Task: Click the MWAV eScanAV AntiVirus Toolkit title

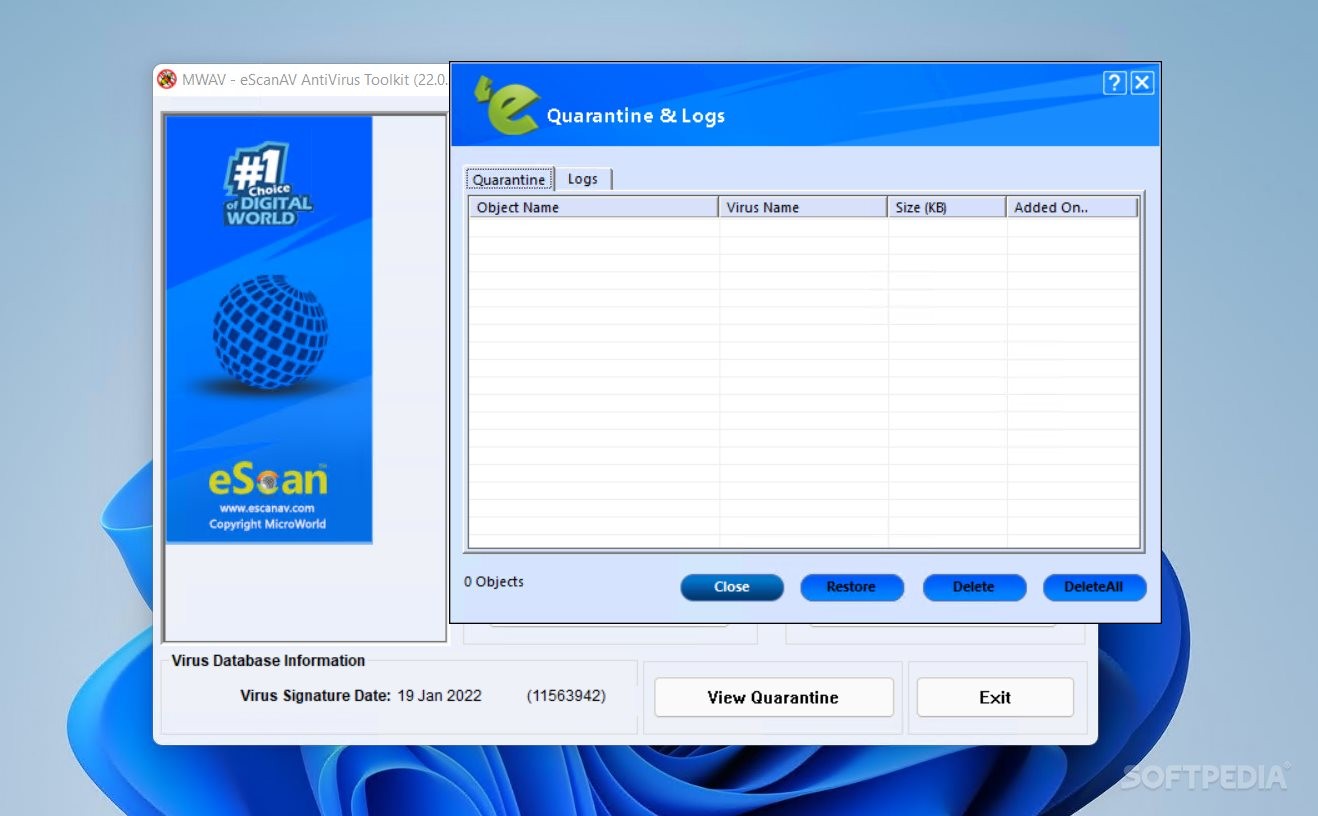Action: [x=315, y=80]
